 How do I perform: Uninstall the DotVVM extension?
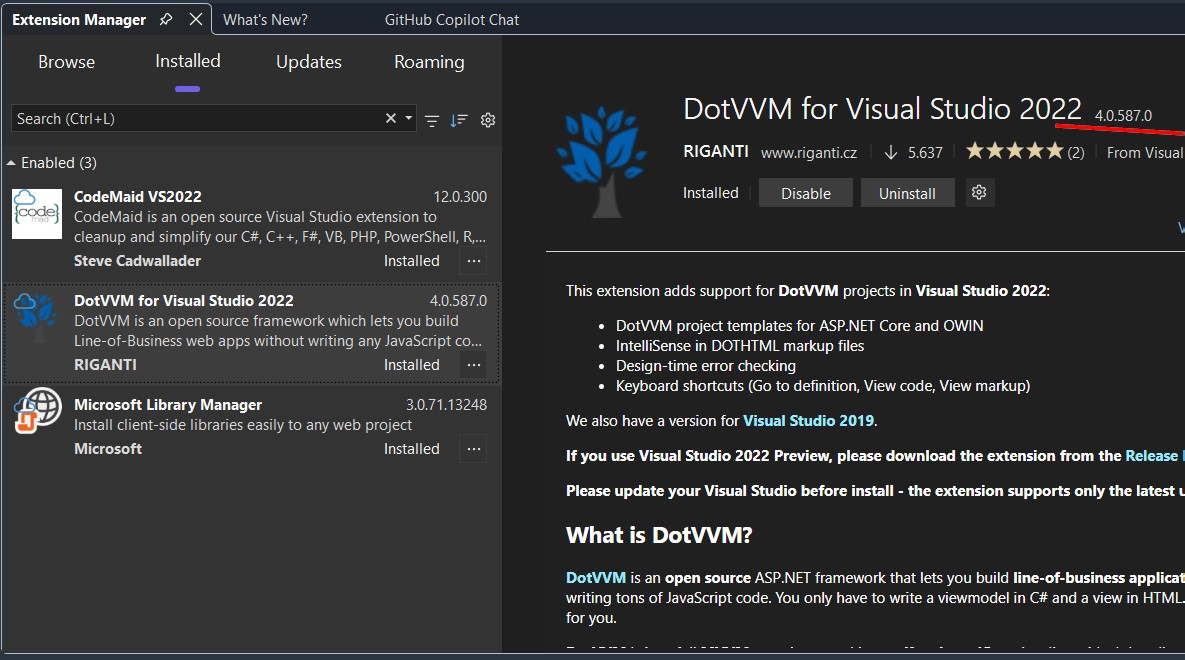coord(907,193)
